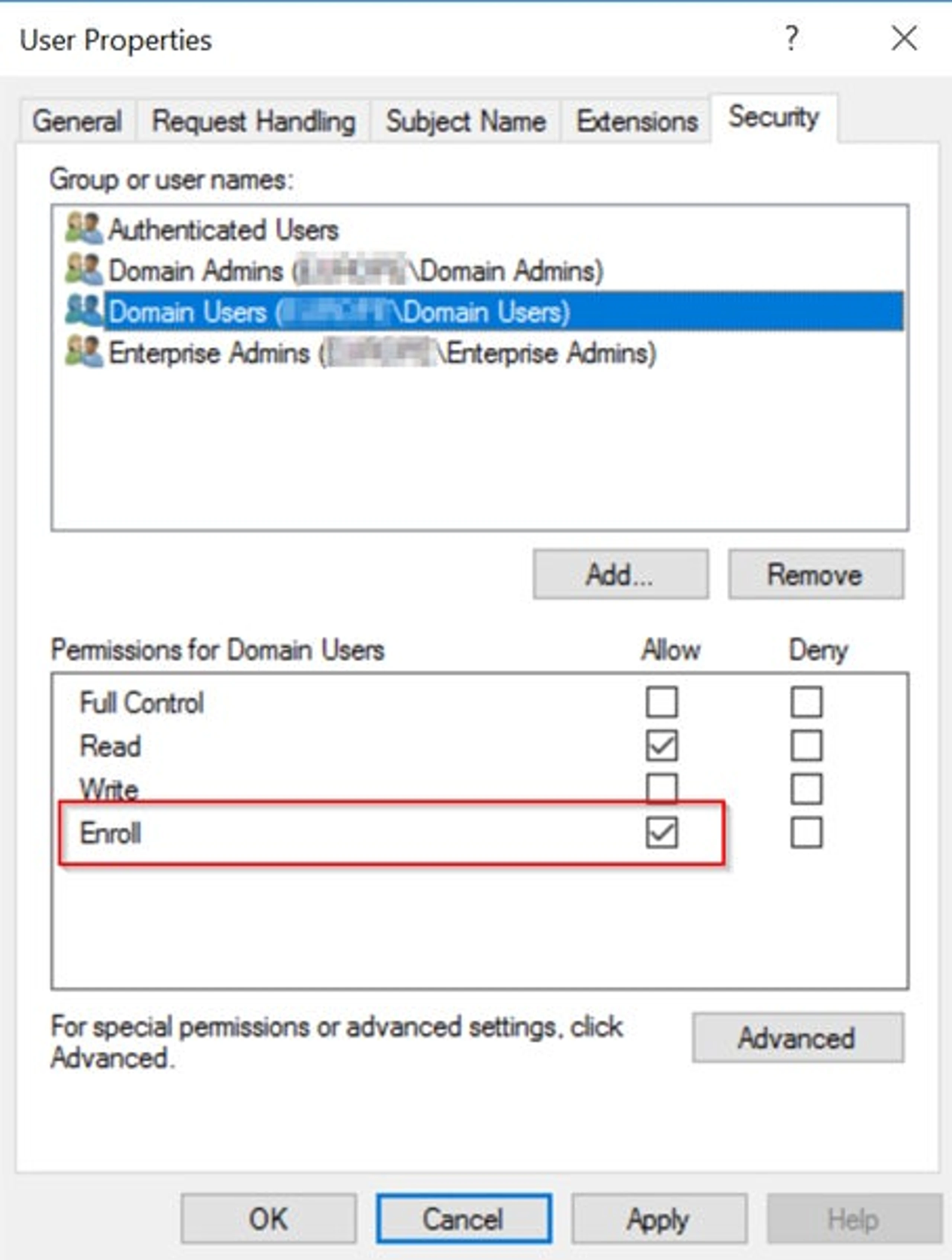The image size is (952, 1260).
Task: Click the Domain Users group icon
Action: point(84,310)
